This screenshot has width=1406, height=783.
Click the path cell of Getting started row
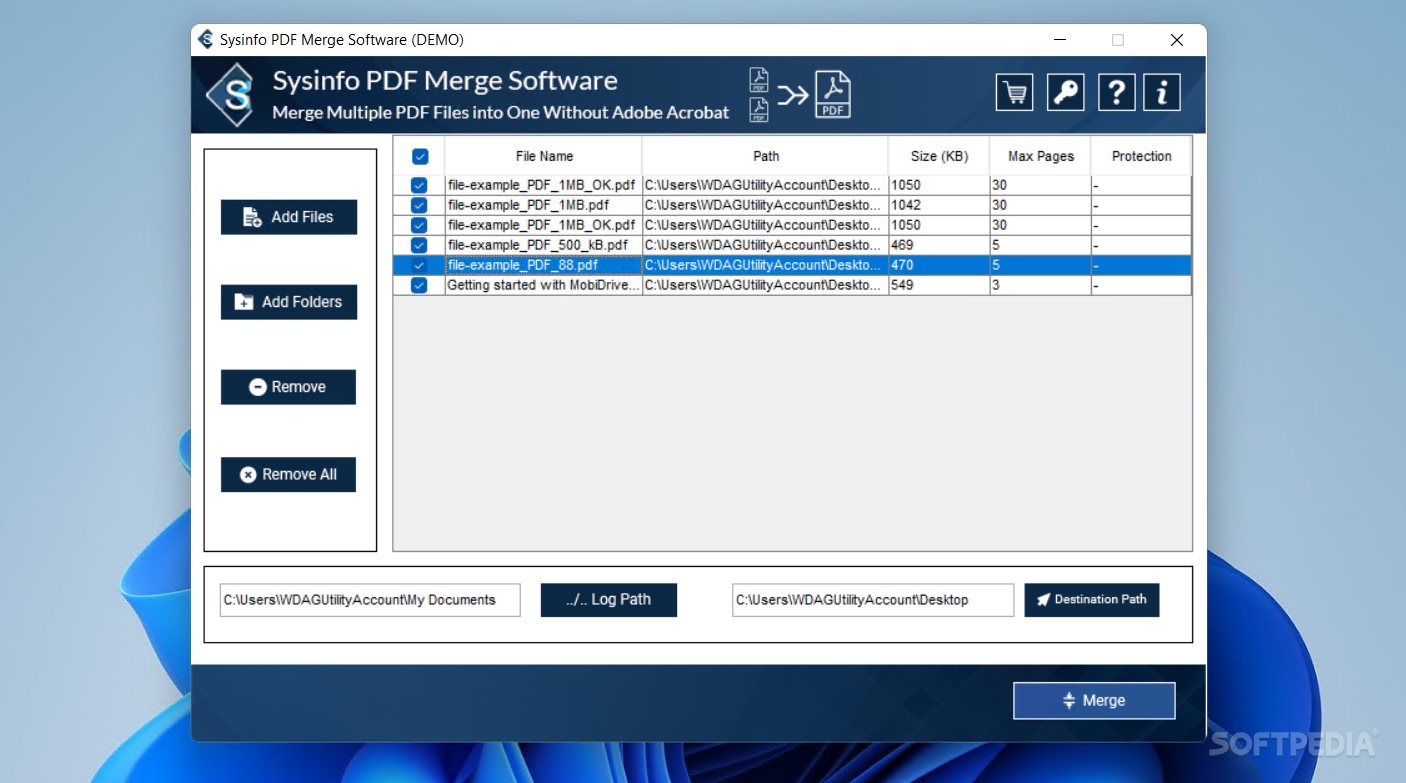pos(764,285)
